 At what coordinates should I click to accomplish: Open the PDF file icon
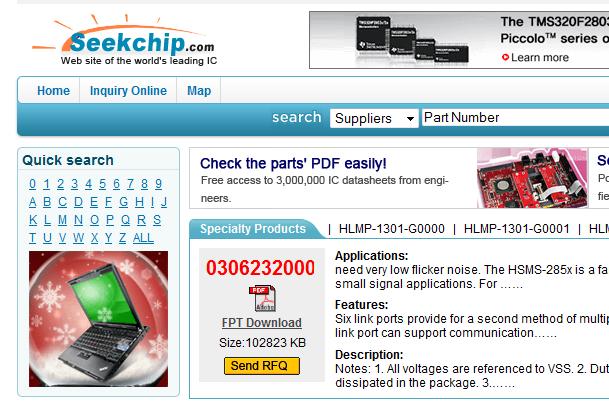pyautogui.click(x=262, y=298)
